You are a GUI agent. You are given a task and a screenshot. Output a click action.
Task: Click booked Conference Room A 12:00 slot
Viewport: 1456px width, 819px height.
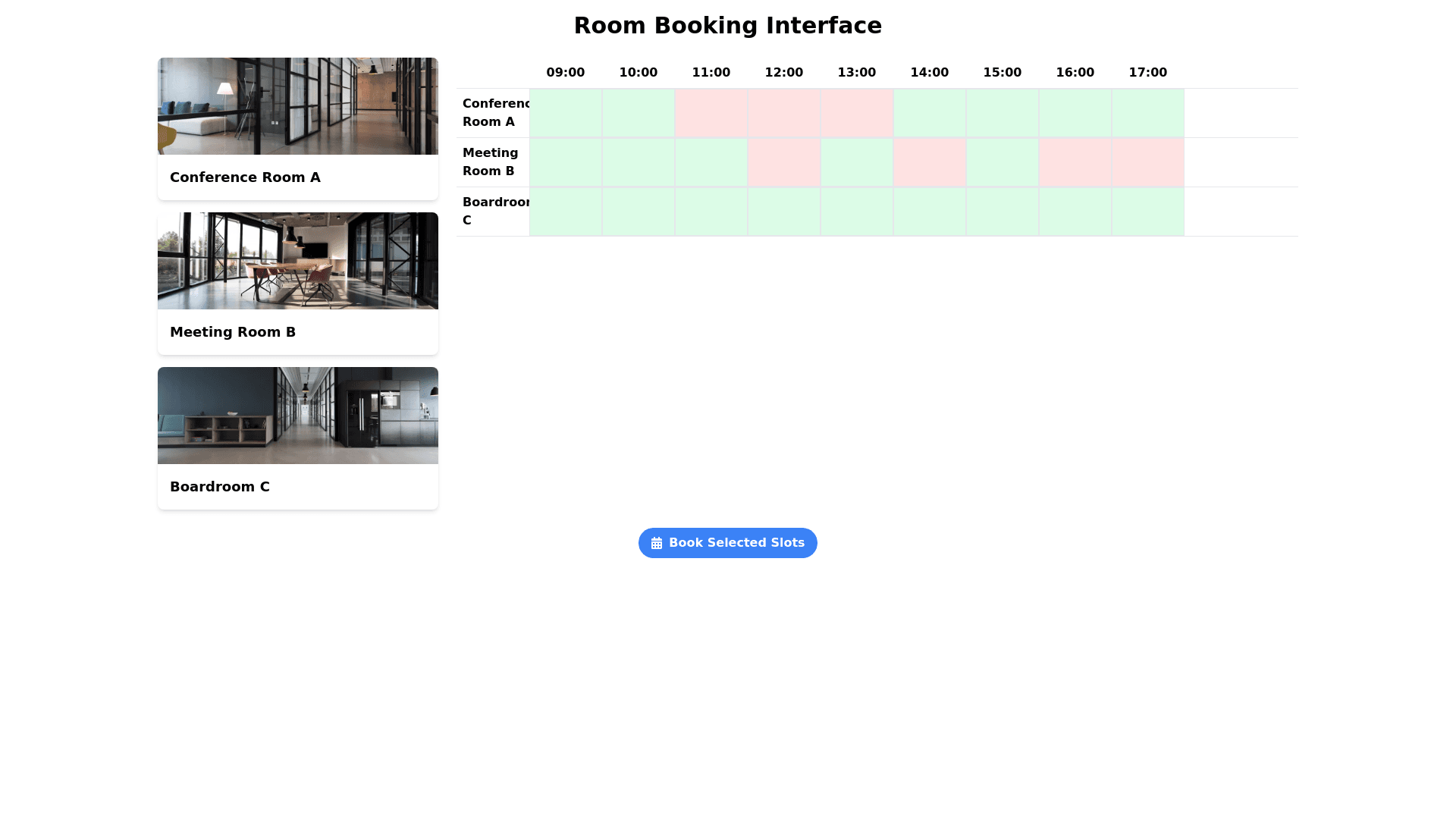pos(784,113)
